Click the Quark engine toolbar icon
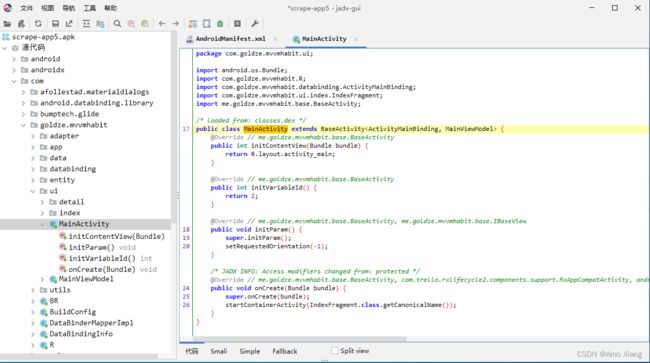This screenshot has height=363, width=650. (x=206, y=24)
